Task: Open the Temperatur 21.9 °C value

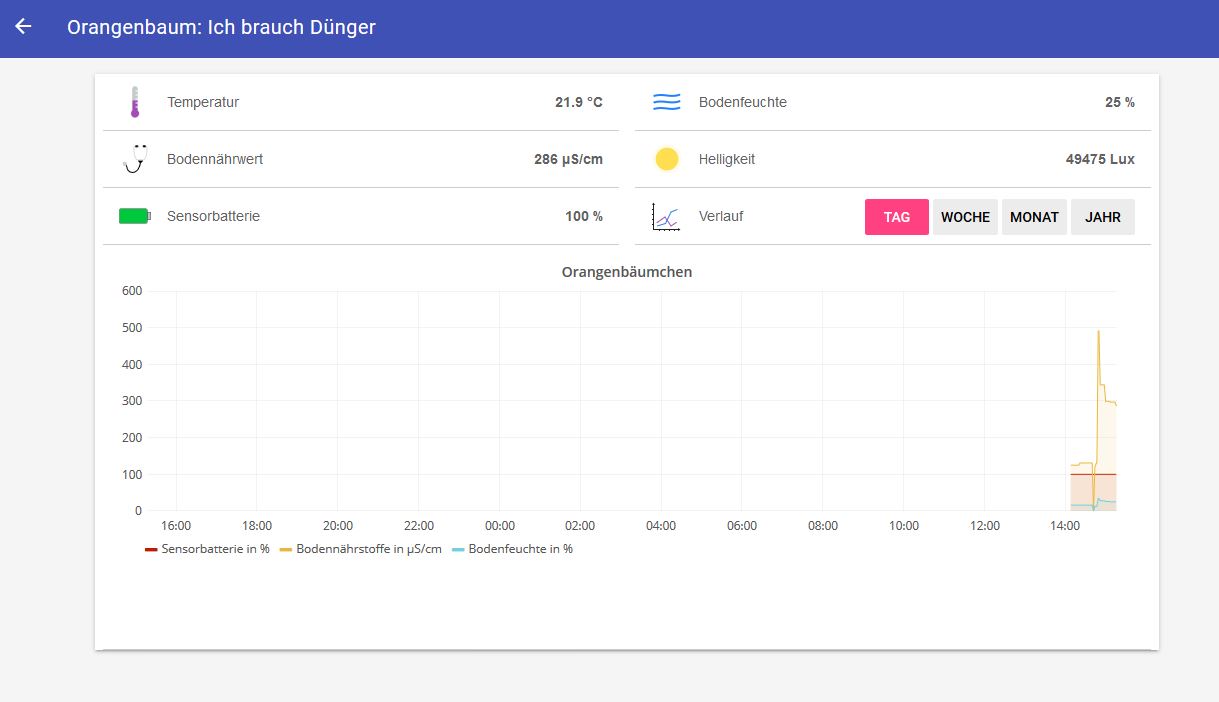Action: point(578,102)
